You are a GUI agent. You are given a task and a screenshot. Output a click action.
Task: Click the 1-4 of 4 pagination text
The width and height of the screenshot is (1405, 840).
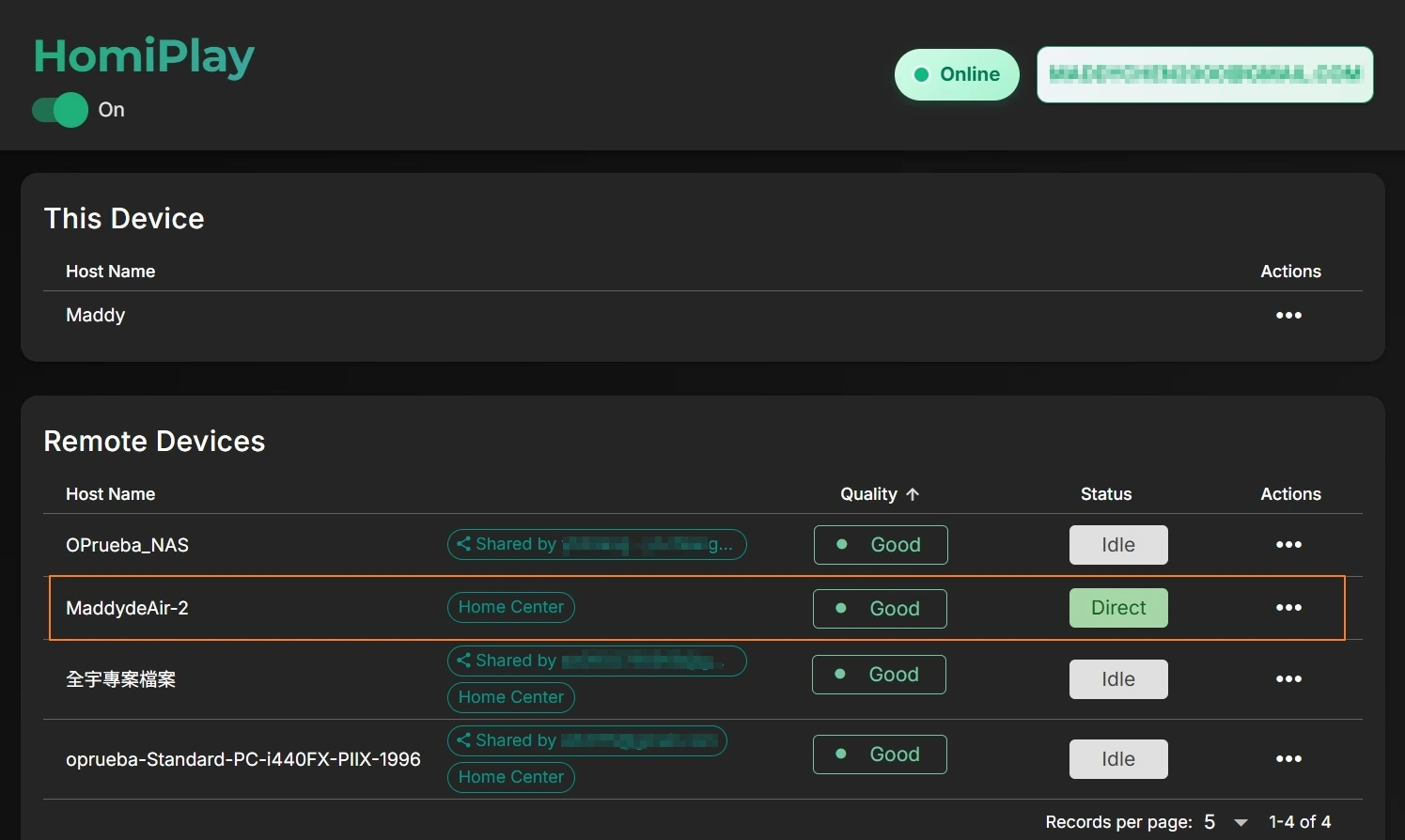[x=1300, y=822]
